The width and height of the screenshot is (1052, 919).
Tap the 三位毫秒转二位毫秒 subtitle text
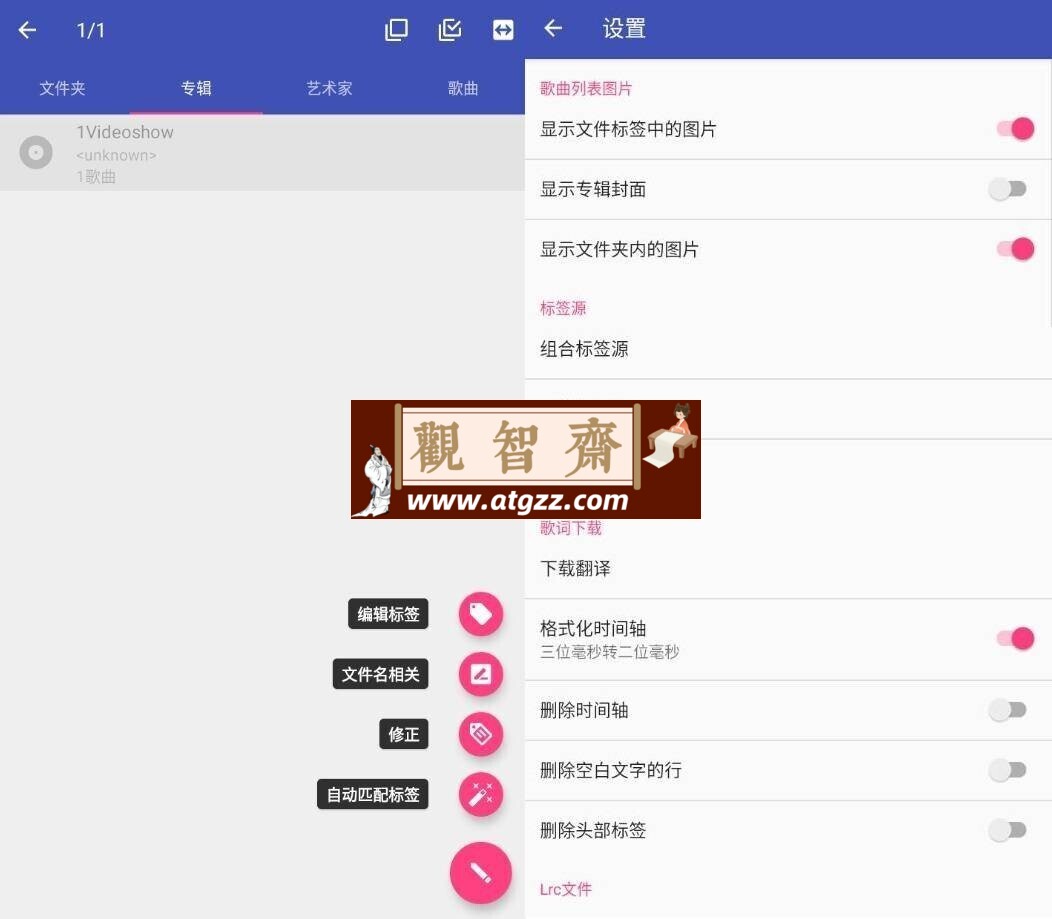(x=609, y=652)
